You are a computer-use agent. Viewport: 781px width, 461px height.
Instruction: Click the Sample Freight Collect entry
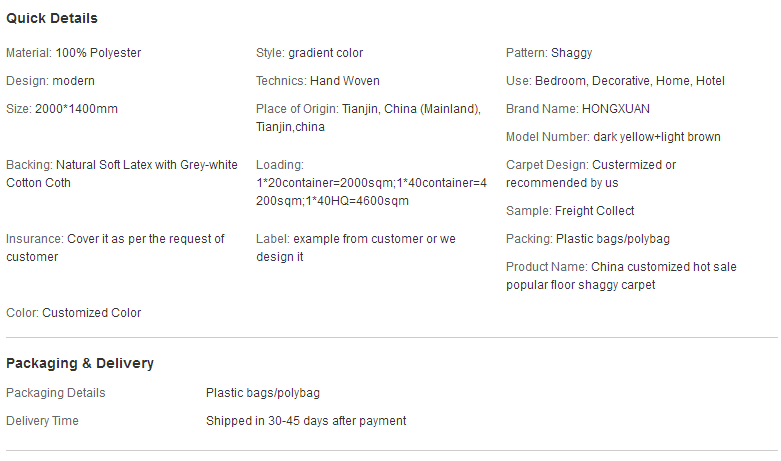point(570,211)
